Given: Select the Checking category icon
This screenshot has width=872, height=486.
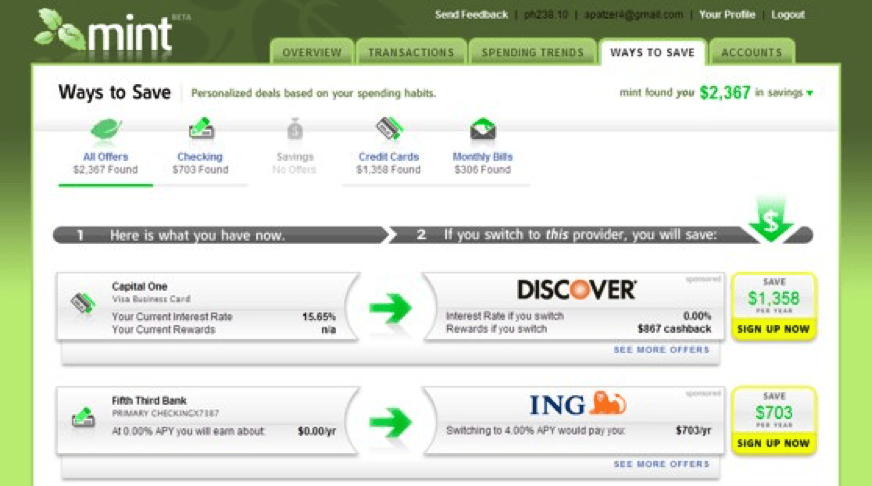Looking at the screenshot, I should [201, 128].
